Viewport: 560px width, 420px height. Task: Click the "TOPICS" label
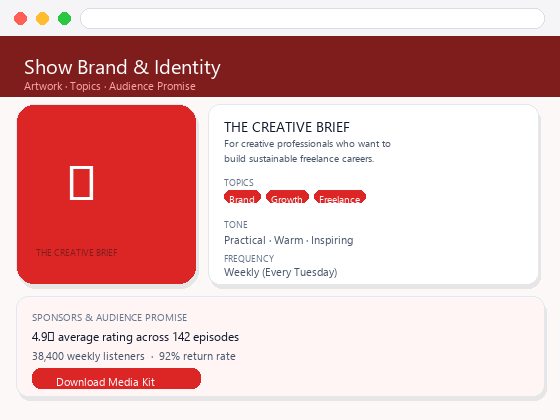[239, 182]
